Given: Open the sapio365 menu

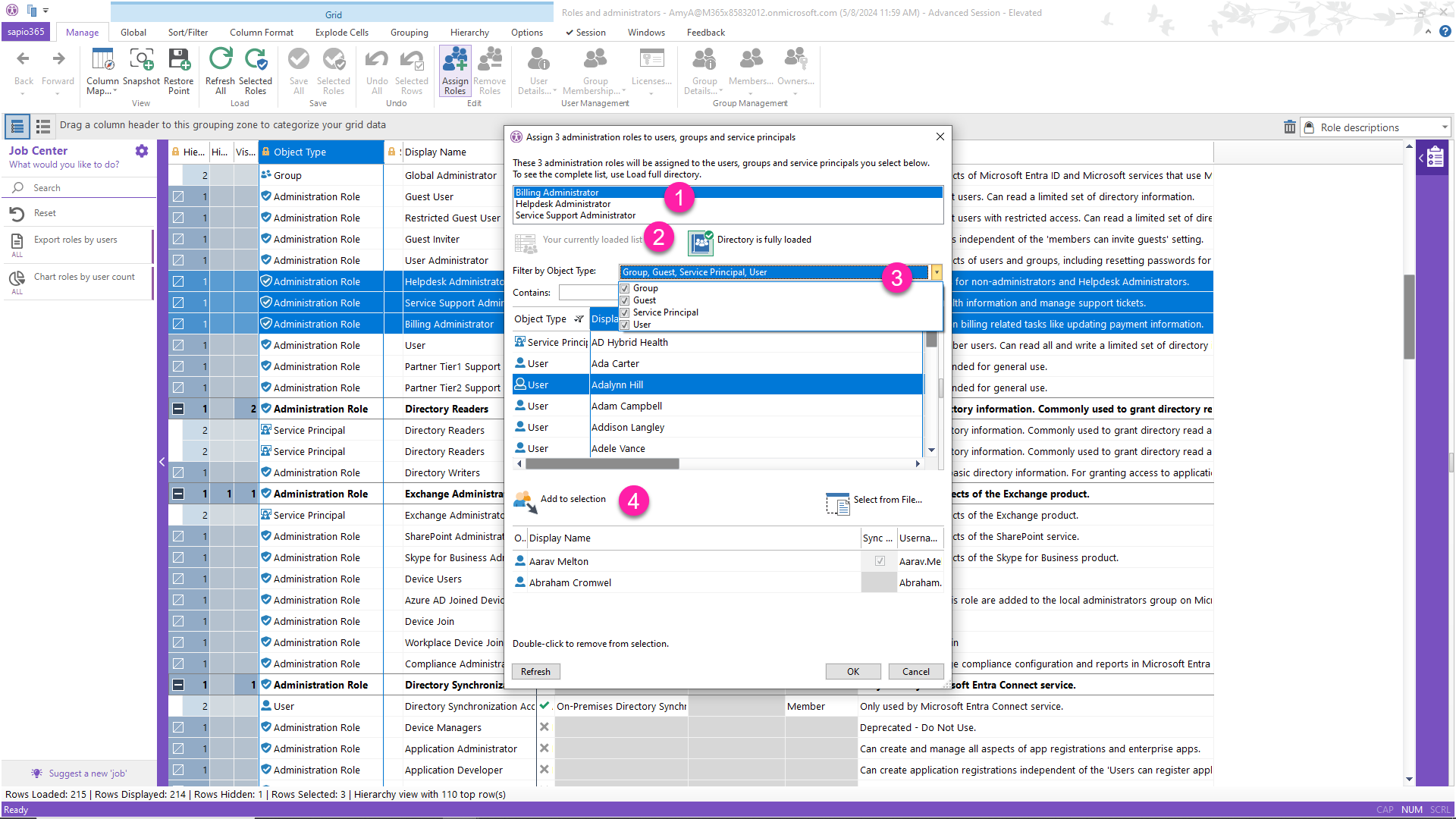Looking at the screenshot, I should point(27,32).
